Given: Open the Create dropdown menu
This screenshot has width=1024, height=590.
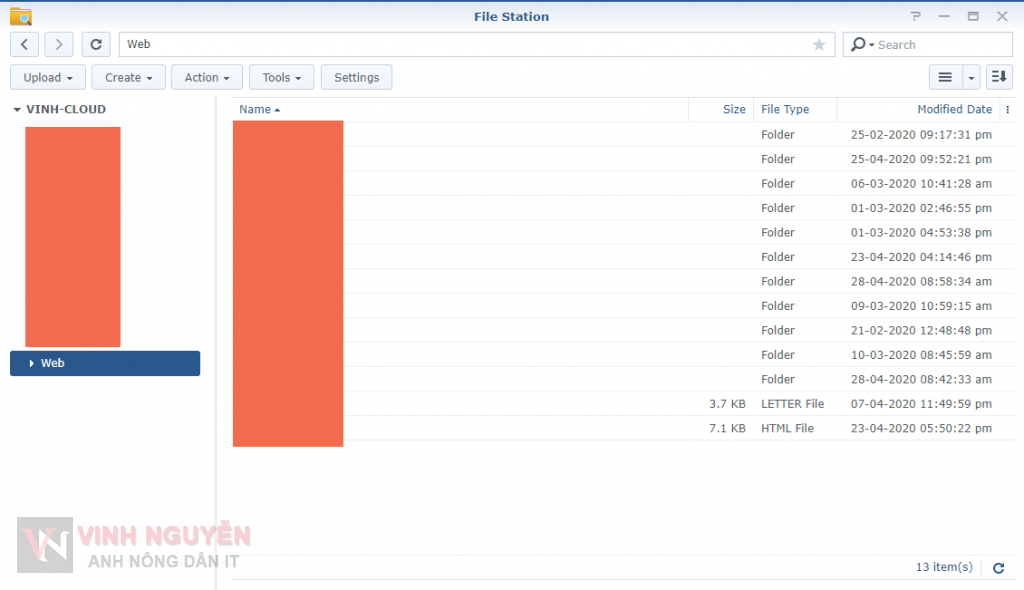Looking at the screenshot, I should (x=128, y=77).
